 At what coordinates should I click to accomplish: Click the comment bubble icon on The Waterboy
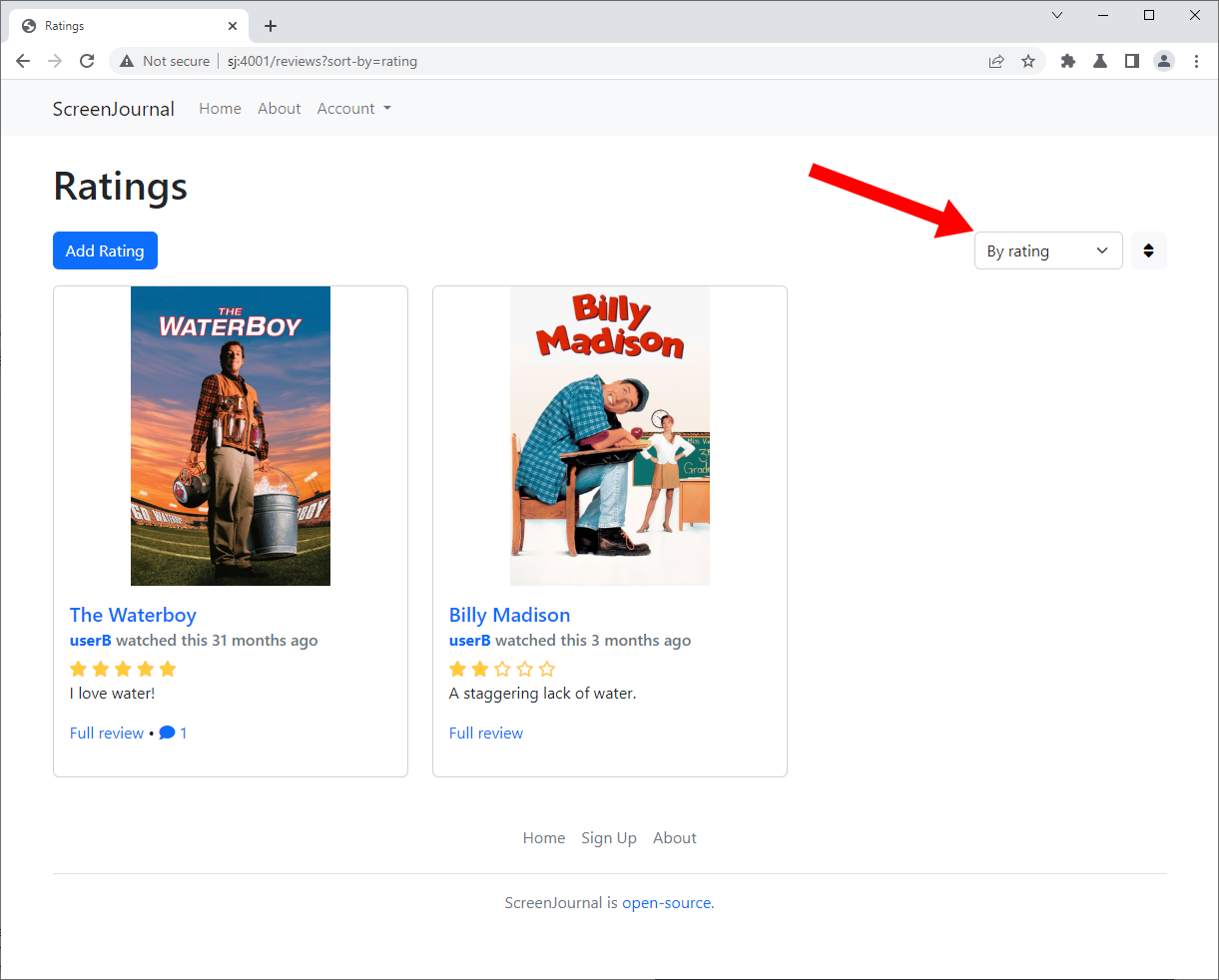click(167, 733)
